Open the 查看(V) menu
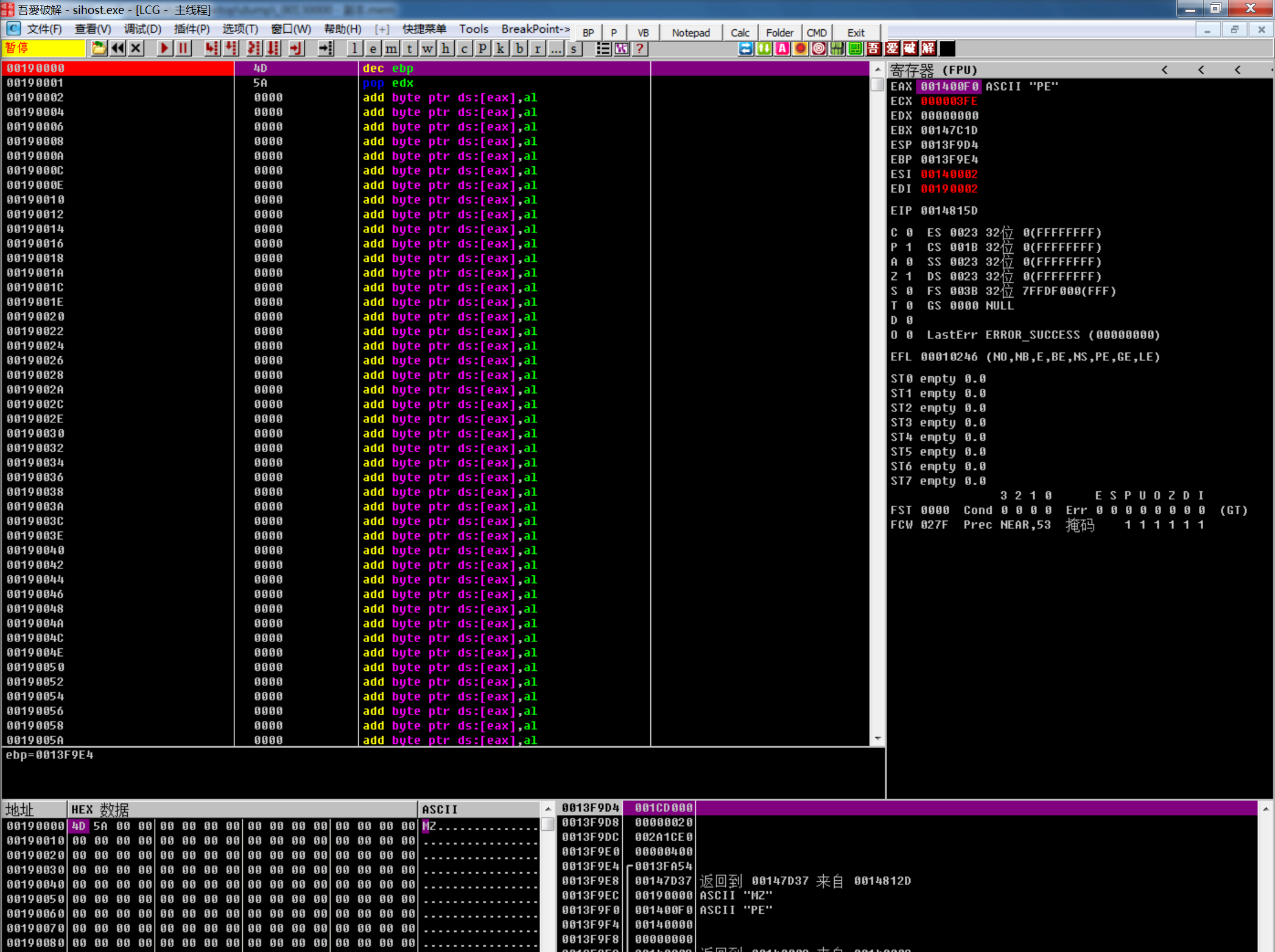Screen dimensions: 1275x952 pos(93,29)
